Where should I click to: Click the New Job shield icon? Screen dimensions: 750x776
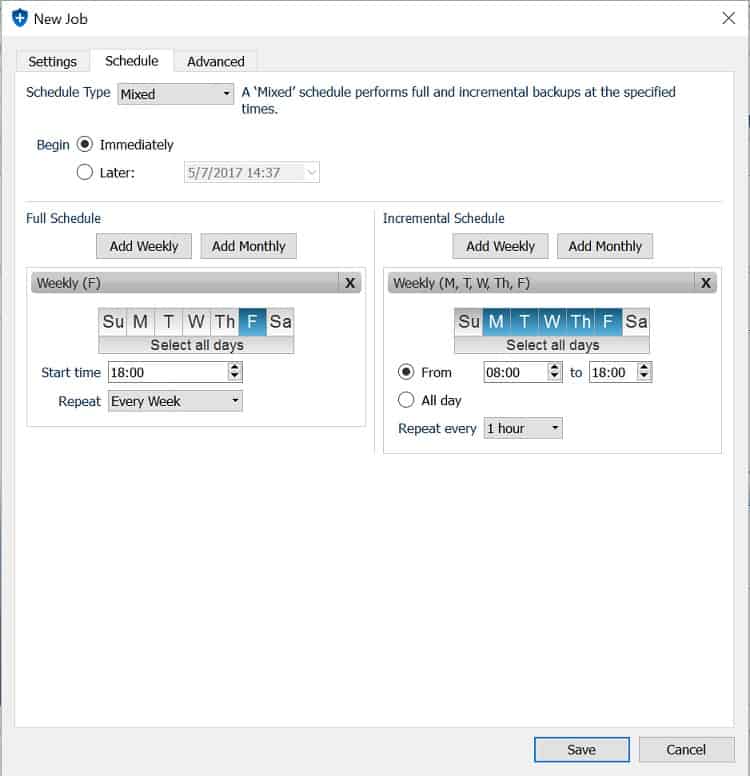[x=20, y=18]
